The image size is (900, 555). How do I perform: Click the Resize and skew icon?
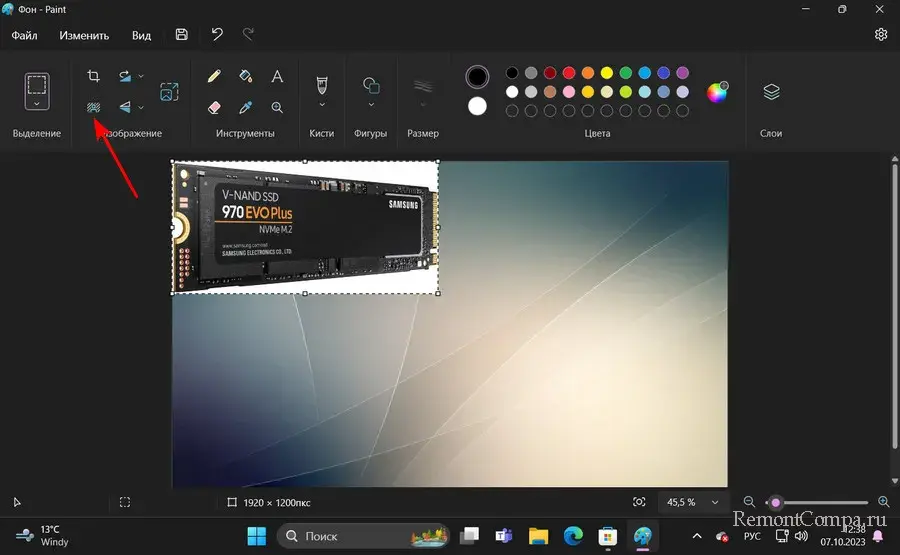[169, 92]
